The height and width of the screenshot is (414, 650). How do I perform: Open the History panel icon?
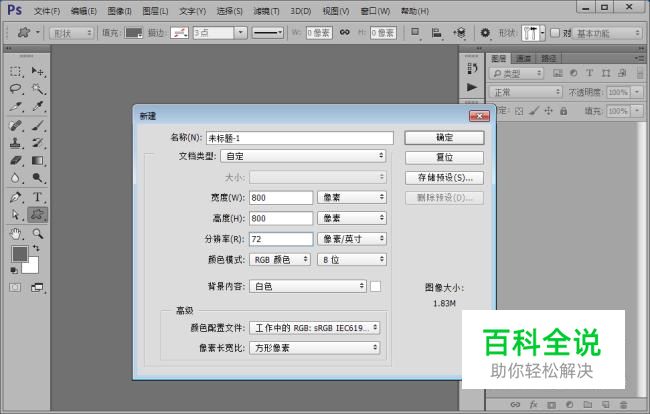[472, 68]
